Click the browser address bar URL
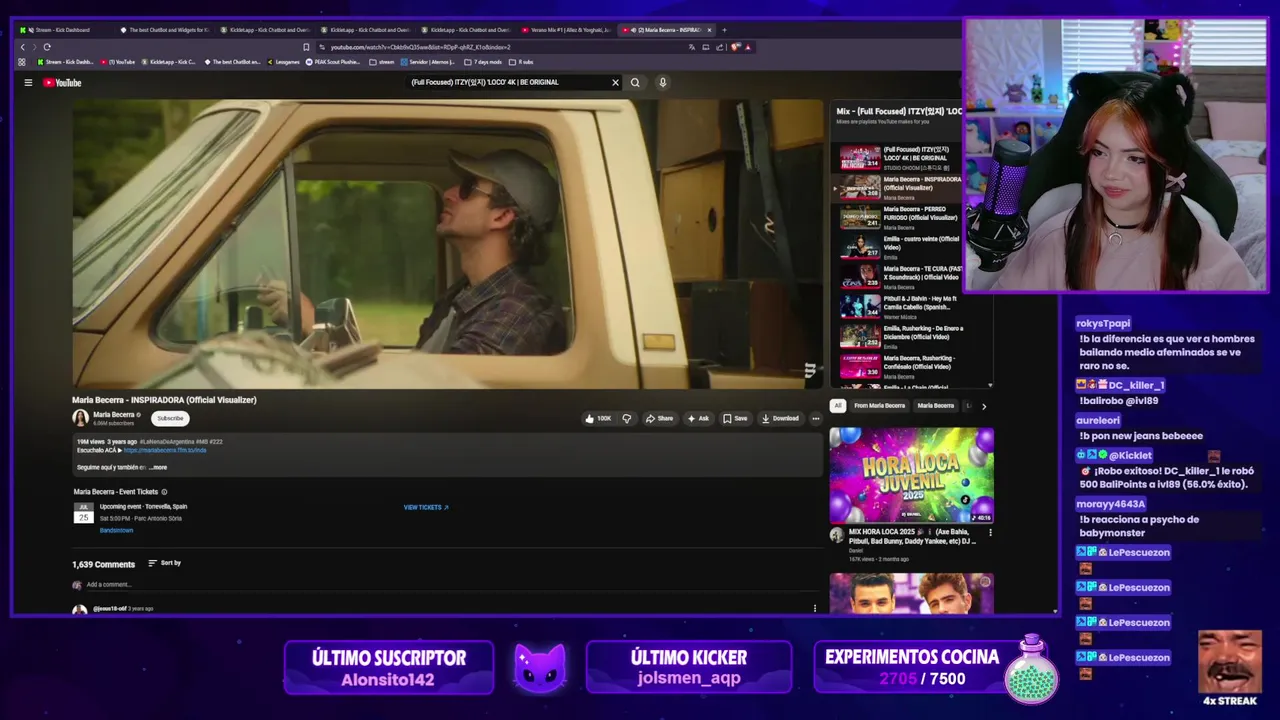Image resolution: width=1280 pixels, height=720 pixels. click(x=420, y=47)
